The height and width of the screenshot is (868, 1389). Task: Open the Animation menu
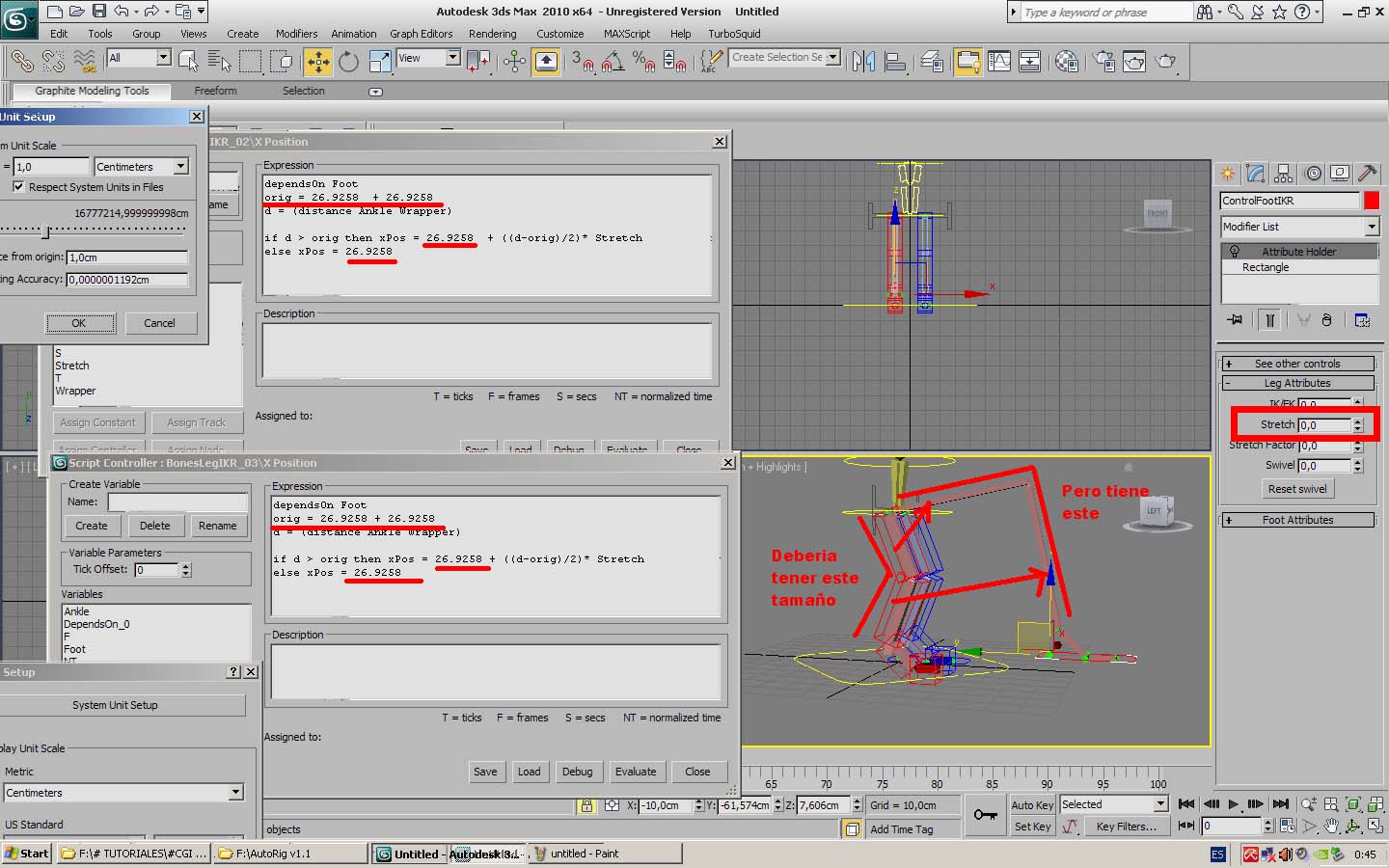(354, 34)
